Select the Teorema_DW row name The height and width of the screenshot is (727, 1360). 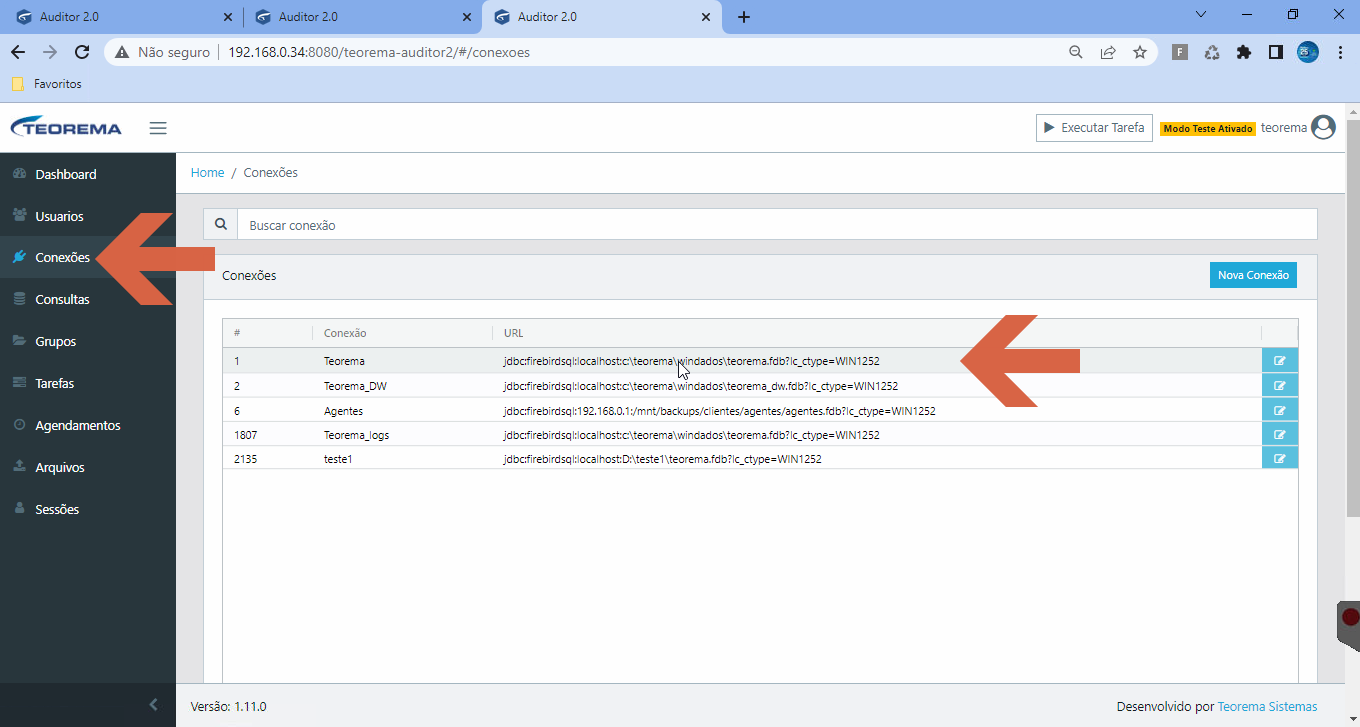355,386
